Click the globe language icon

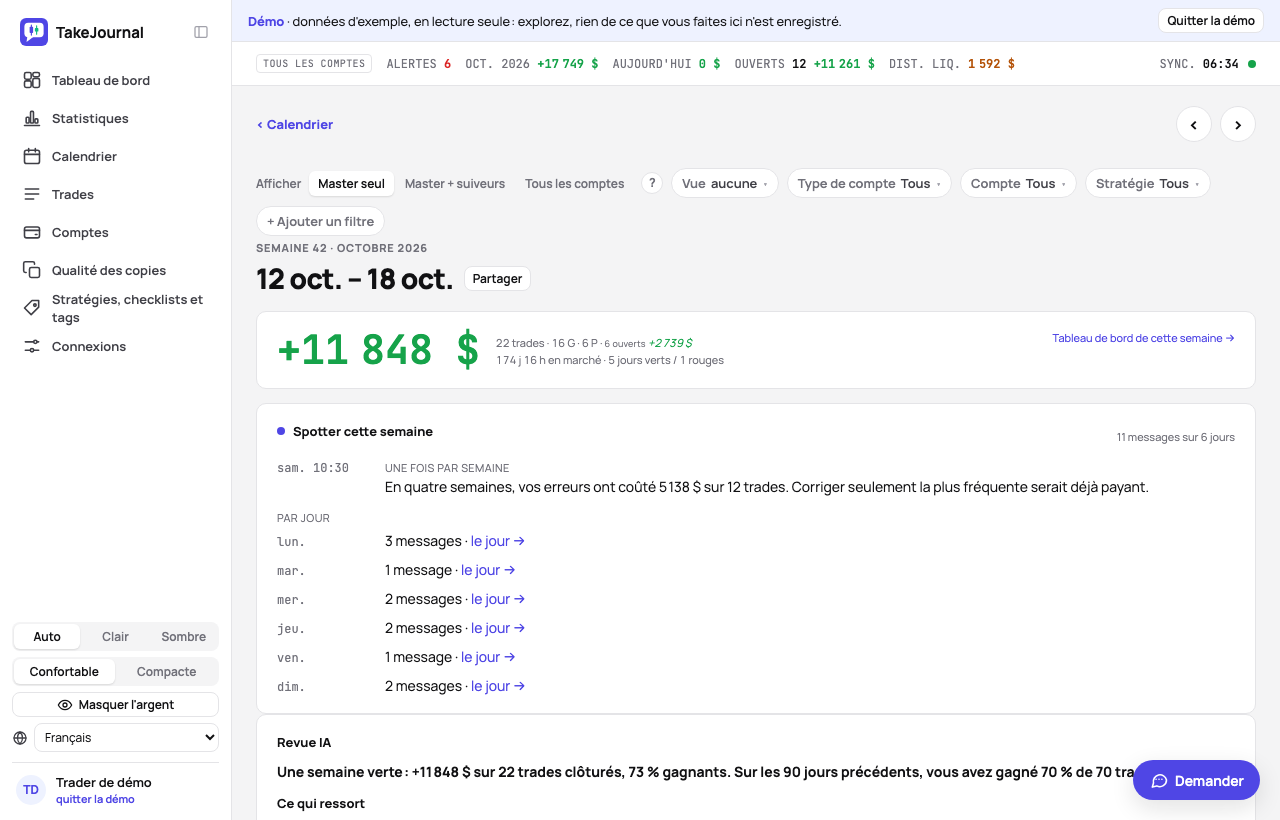(20, 738)
